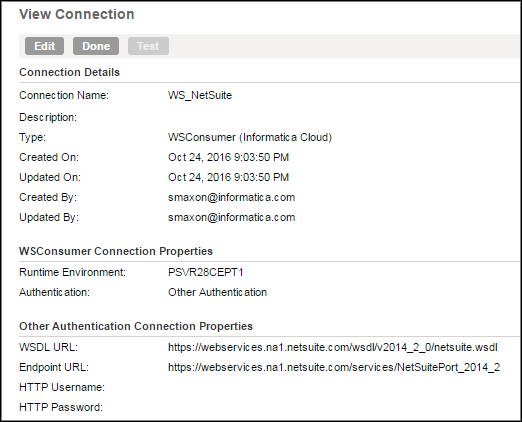
Task: Click the Updated On date value
Action: pos(228,177)
